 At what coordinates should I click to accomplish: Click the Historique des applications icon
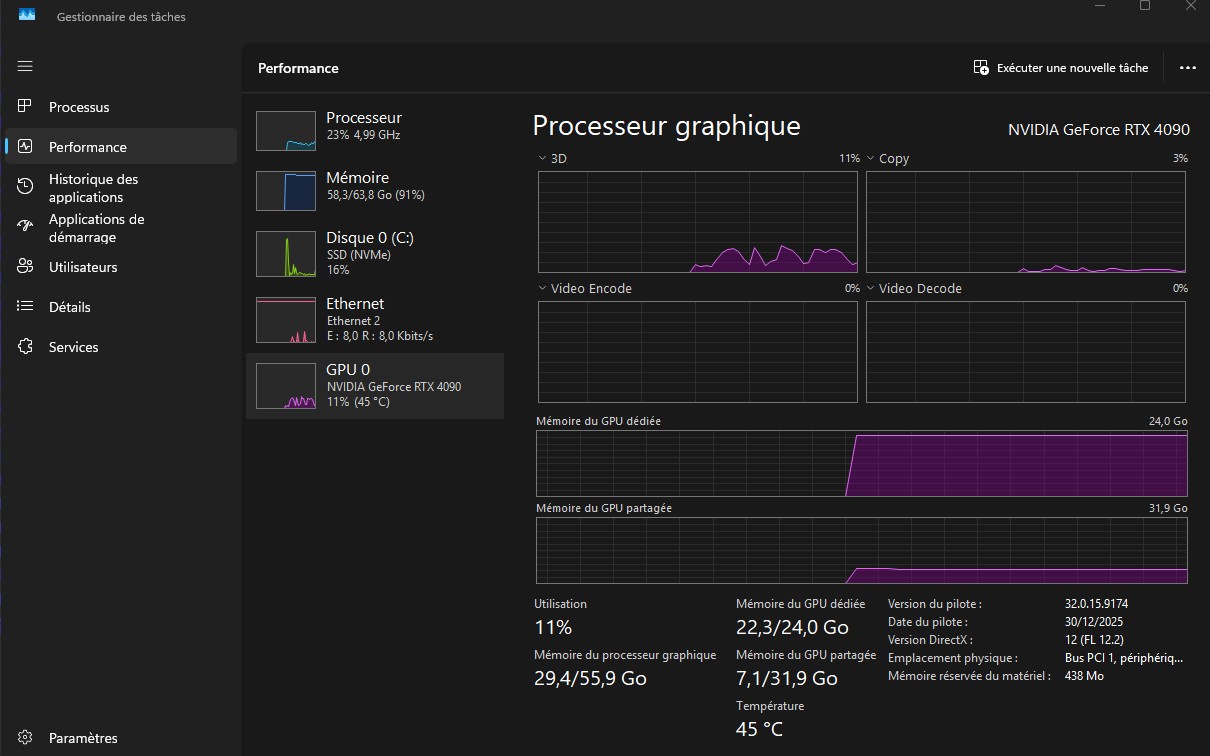coord(26,187)
